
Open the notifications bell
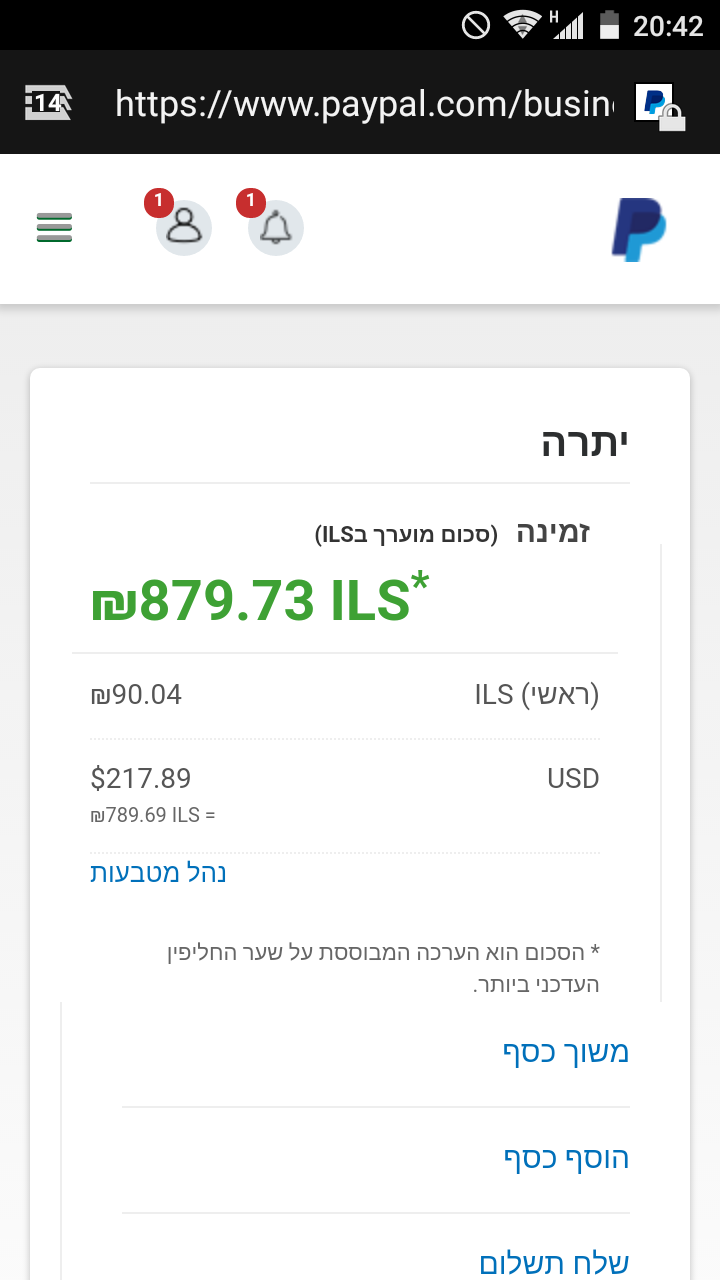click(x=275, y=228)
